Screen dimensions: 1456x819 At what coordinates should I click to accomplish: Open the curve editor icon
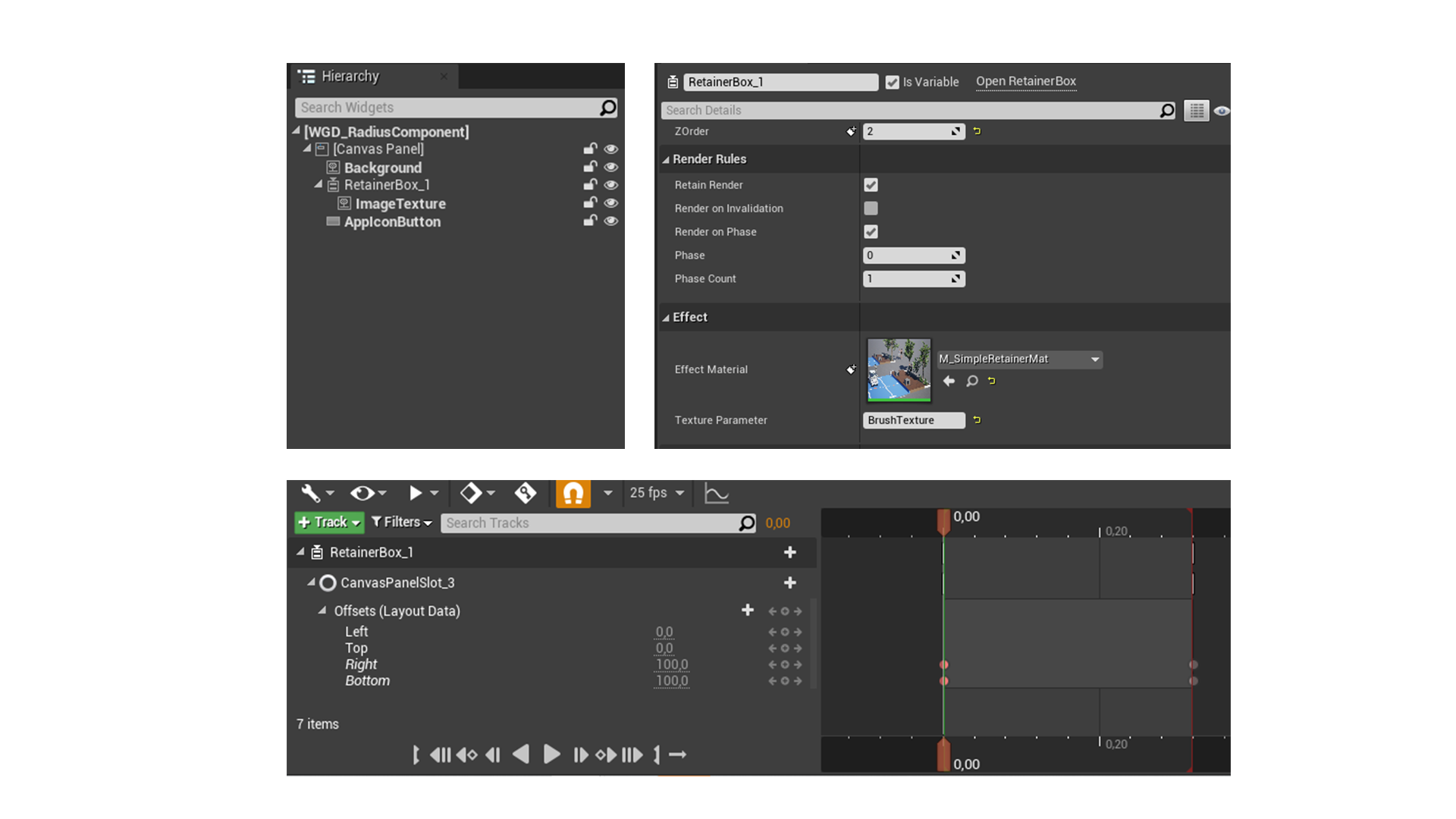tap(715, 493)
